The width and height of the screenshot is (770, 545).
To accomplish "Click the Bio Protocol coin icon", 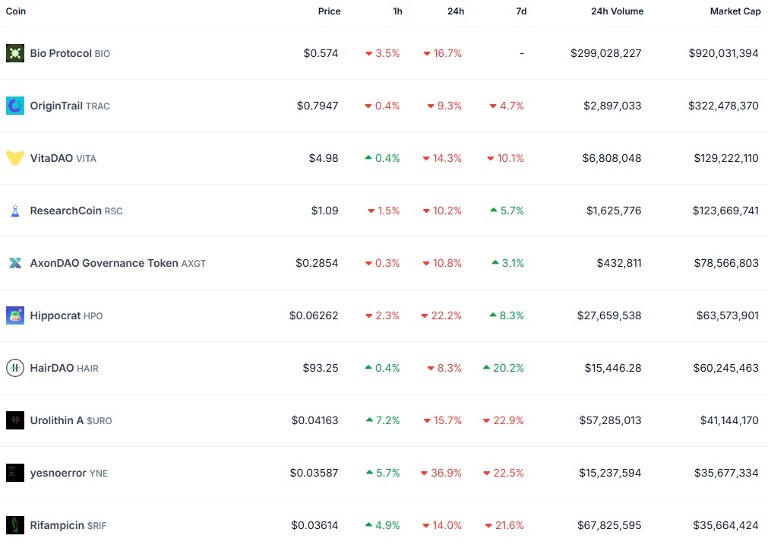I will (x=15, y=53).
